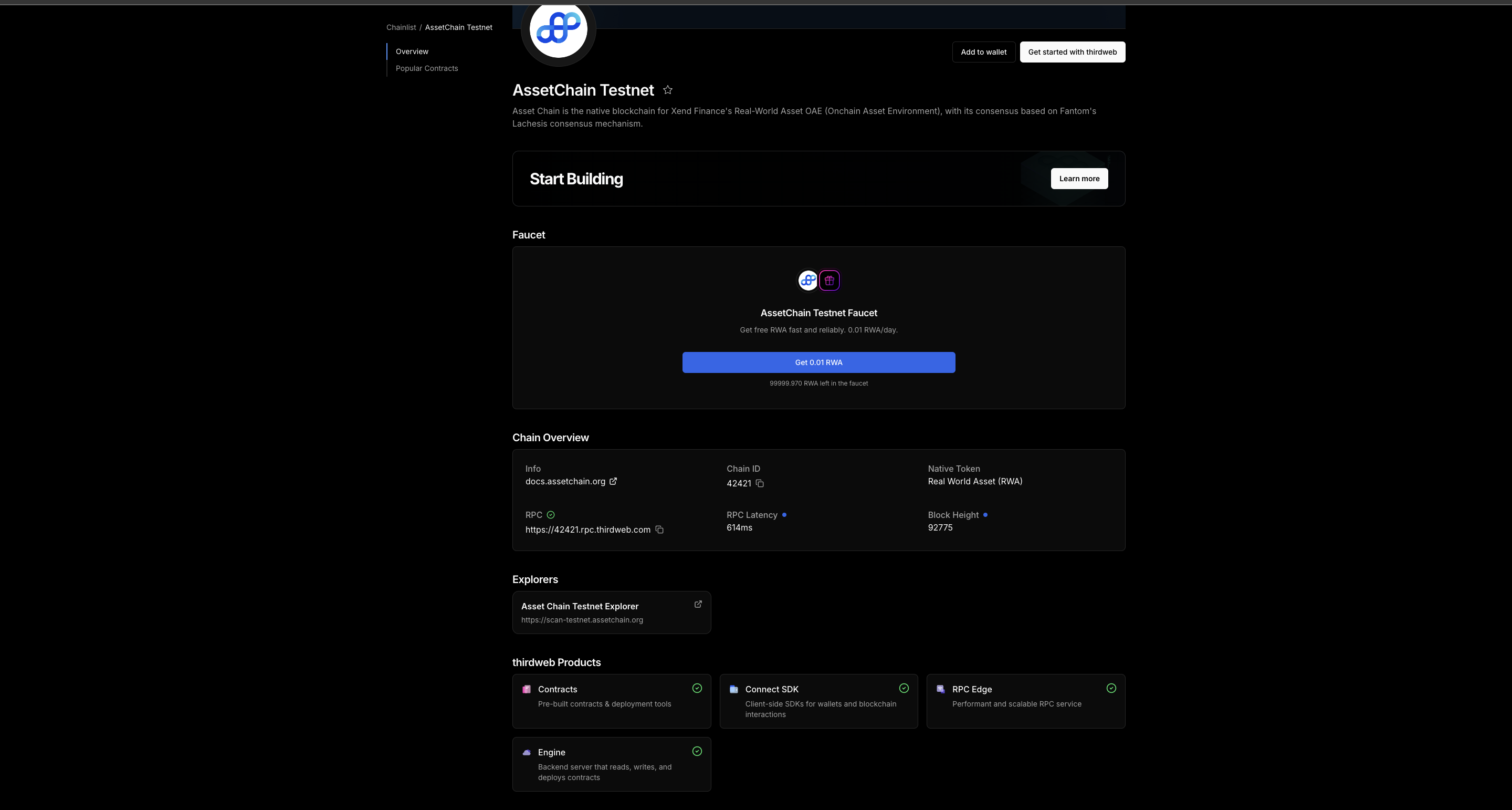Open docs.assetchain.org external link icon
Screen dimensions: 1512x810
coord(613,481)
